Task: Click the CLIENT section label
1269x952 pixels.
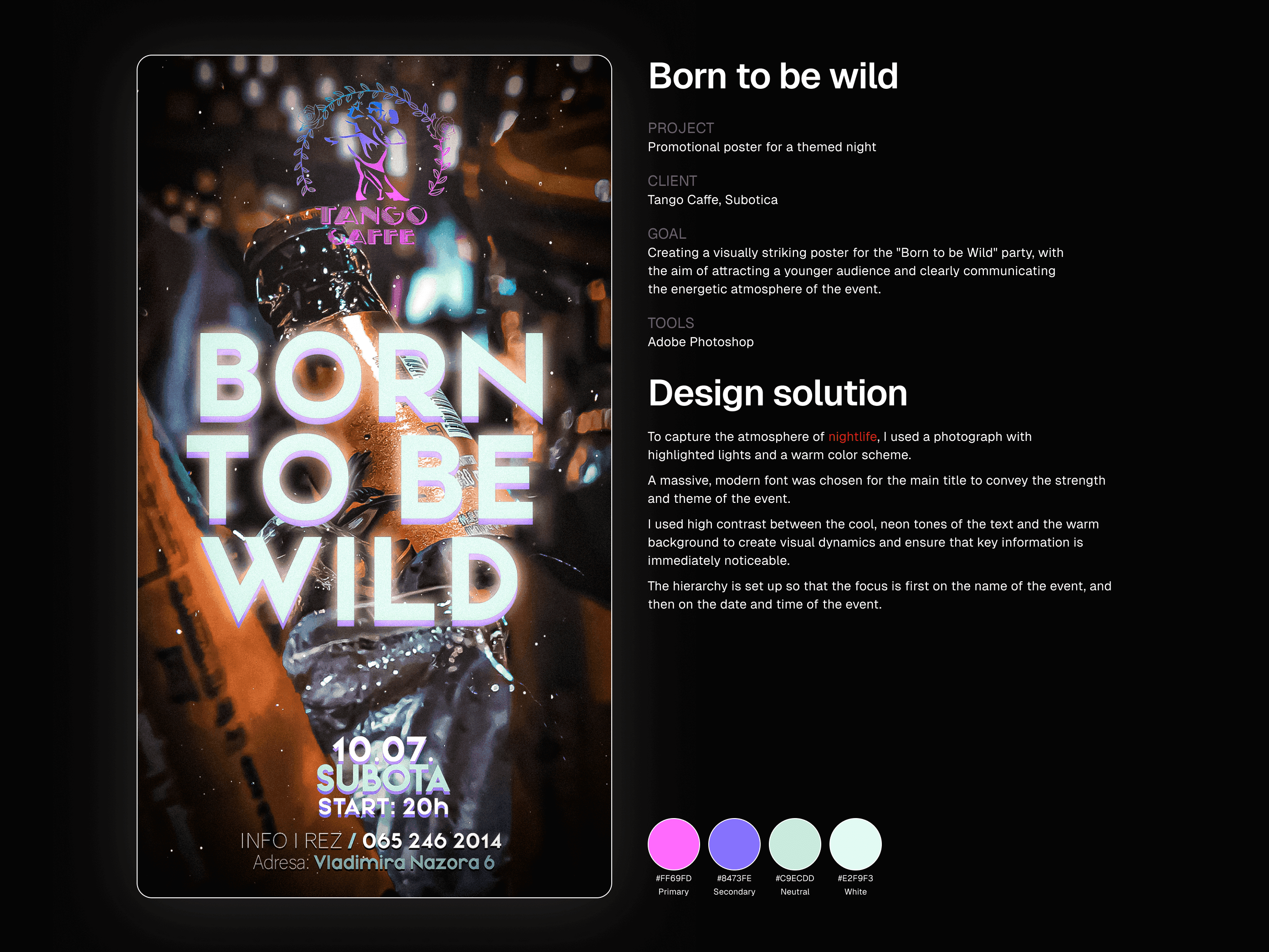Action: tap(672, 181)
